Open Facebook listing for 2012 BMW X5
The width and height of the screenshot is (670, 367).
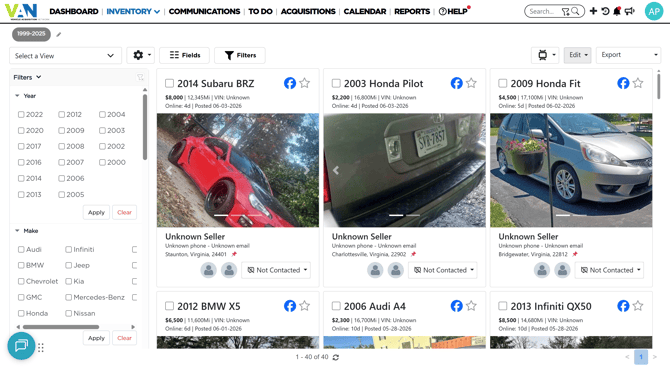290,306
